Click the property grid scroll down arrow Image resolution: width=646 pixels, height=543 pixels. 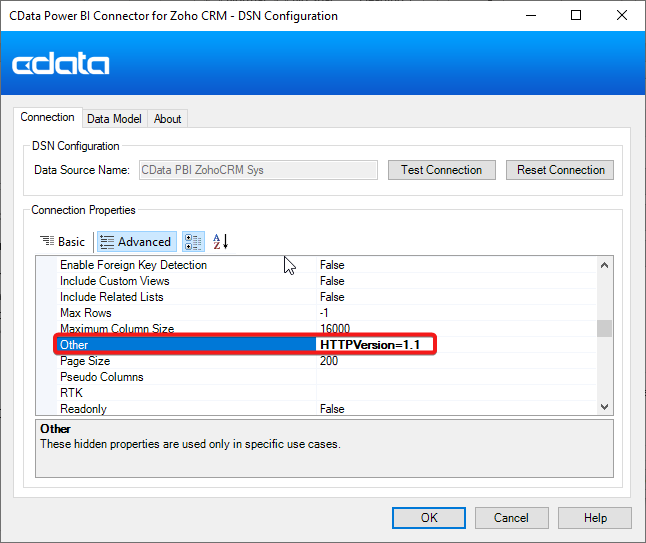click(x=604, y=407)
